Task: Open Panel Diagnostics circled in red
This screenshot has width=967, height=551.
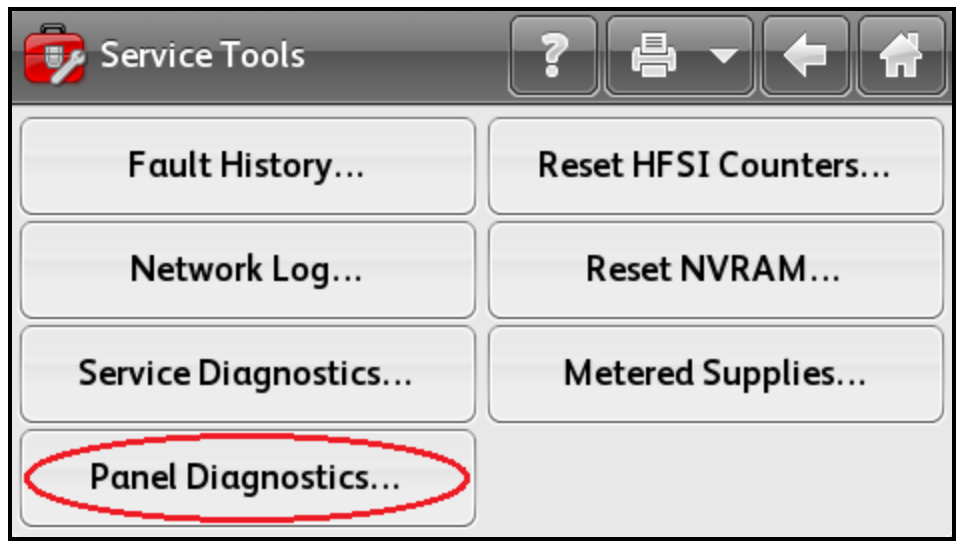Action: [248, 478]
